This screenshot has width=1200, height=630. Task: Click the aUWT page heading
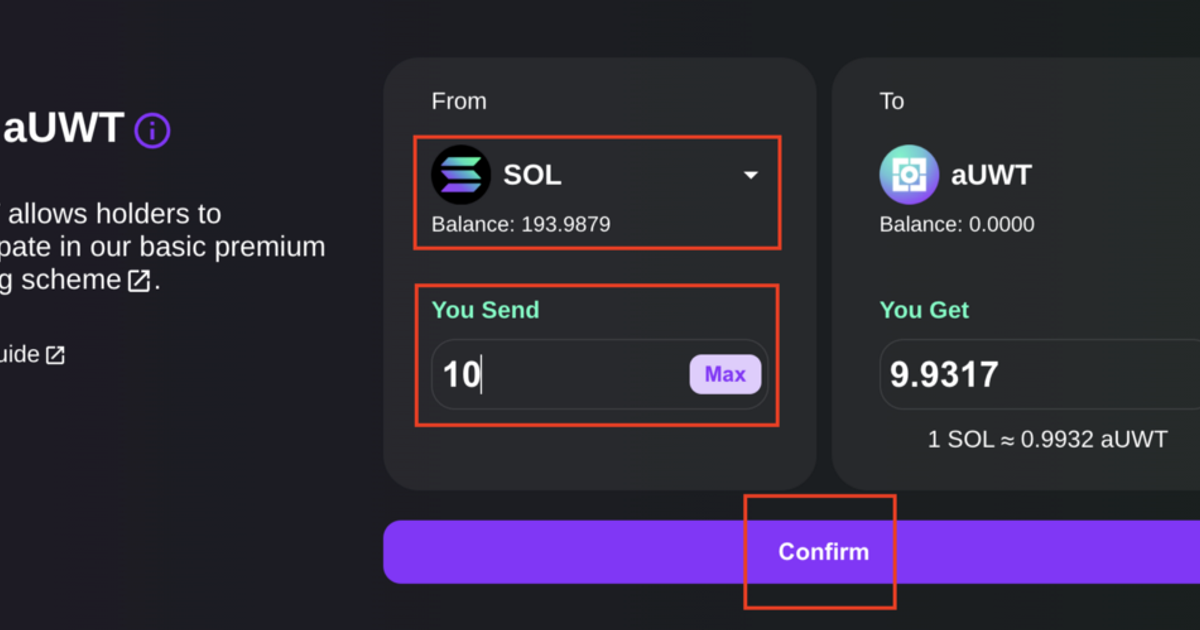pyautogui.click(x=63, y=129)
